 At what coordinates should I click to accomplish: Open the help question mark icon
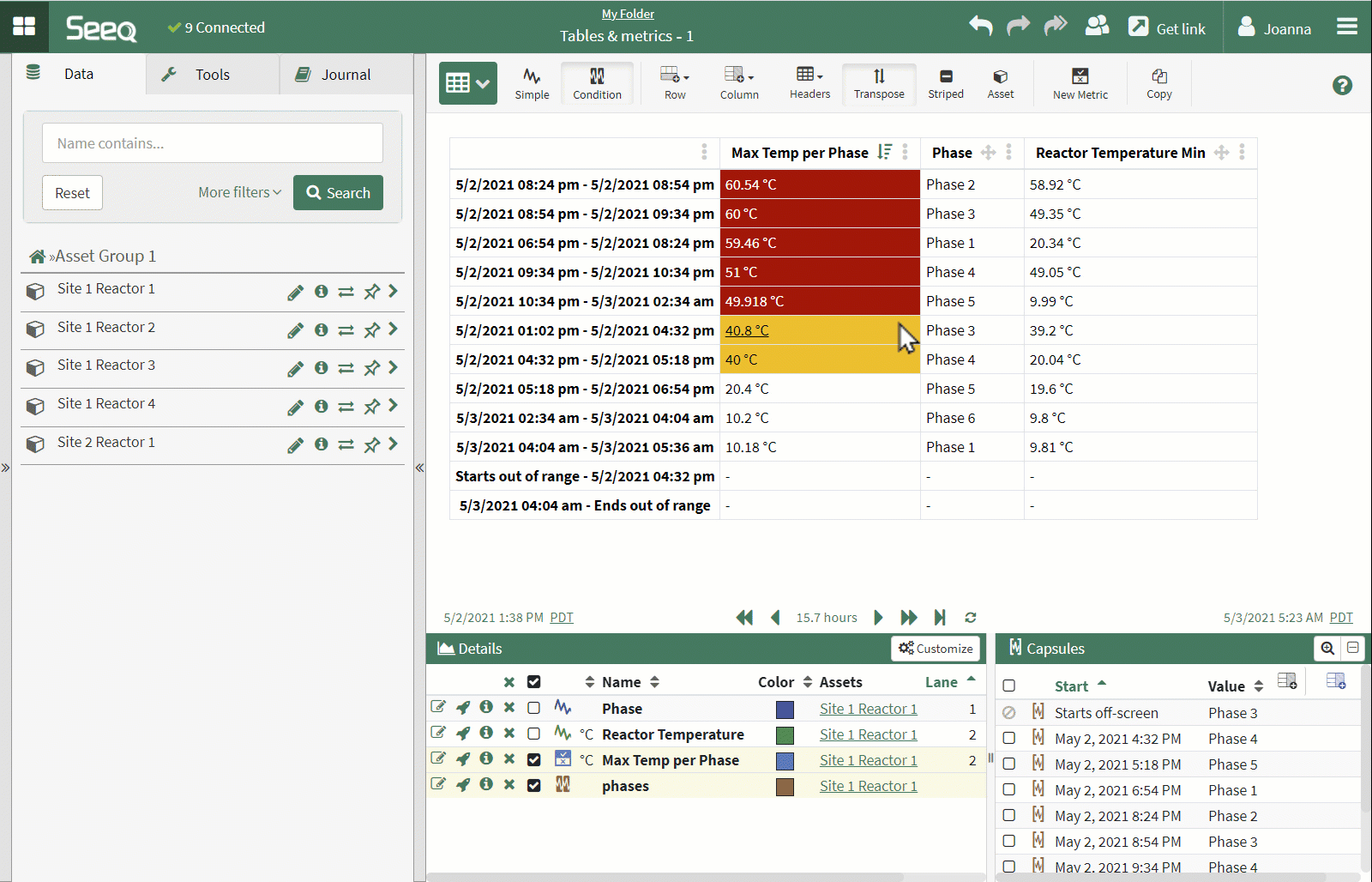pyautogui.click(x=1342, y=85)
